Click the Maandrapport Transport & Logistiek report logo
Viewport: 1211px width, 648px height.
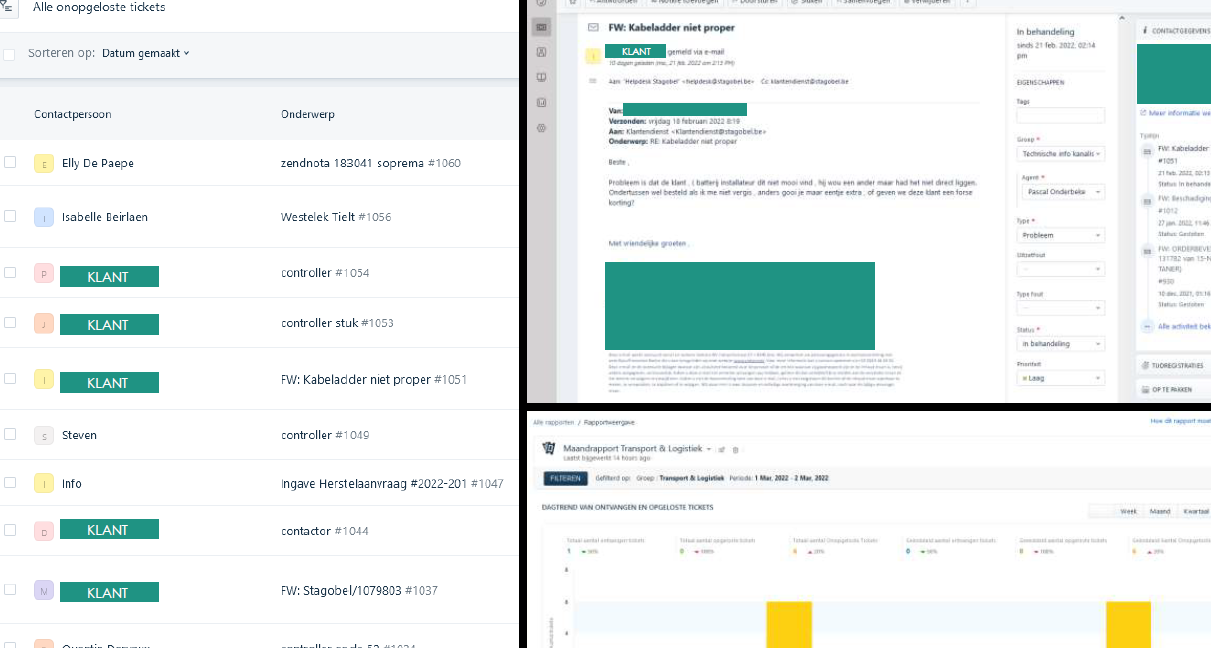click(548, 449)
